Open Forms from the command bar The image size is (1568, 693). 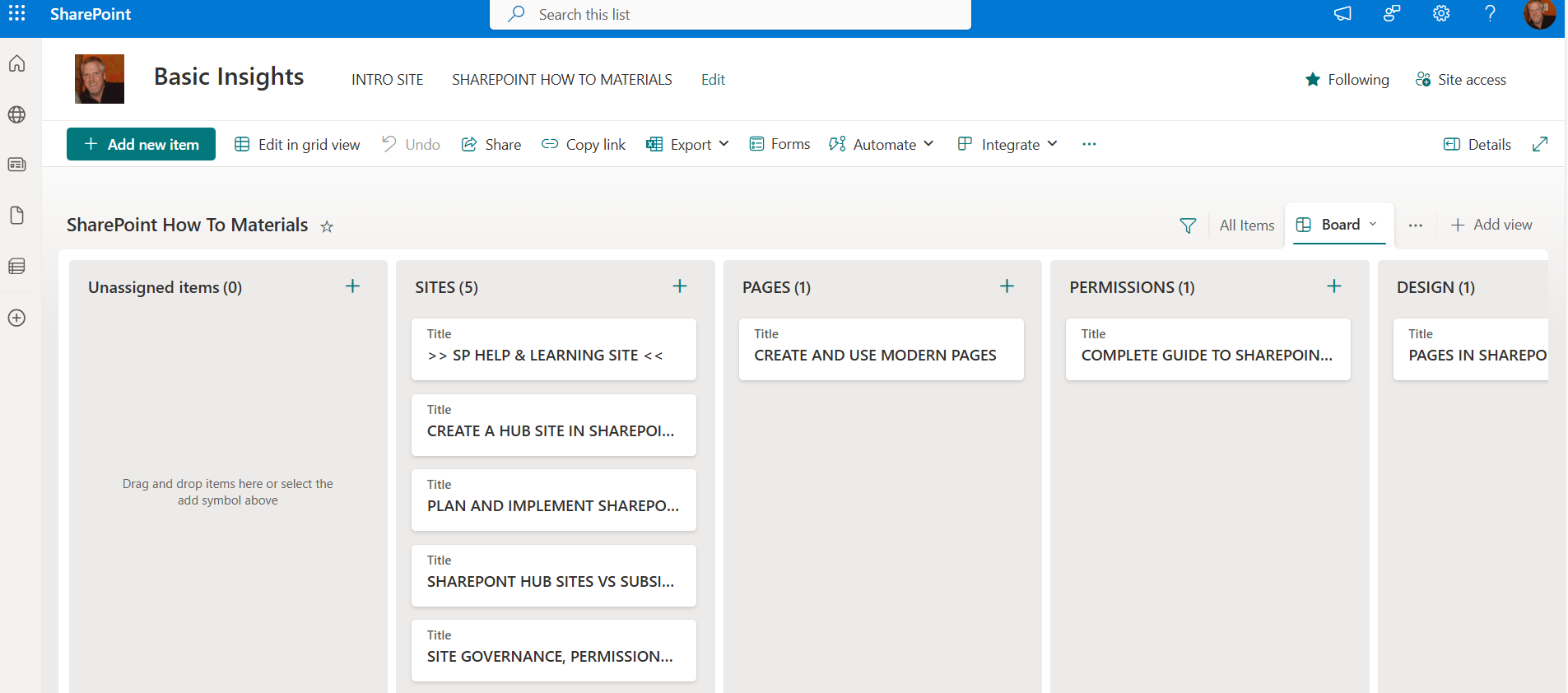(x=779, y=144)
